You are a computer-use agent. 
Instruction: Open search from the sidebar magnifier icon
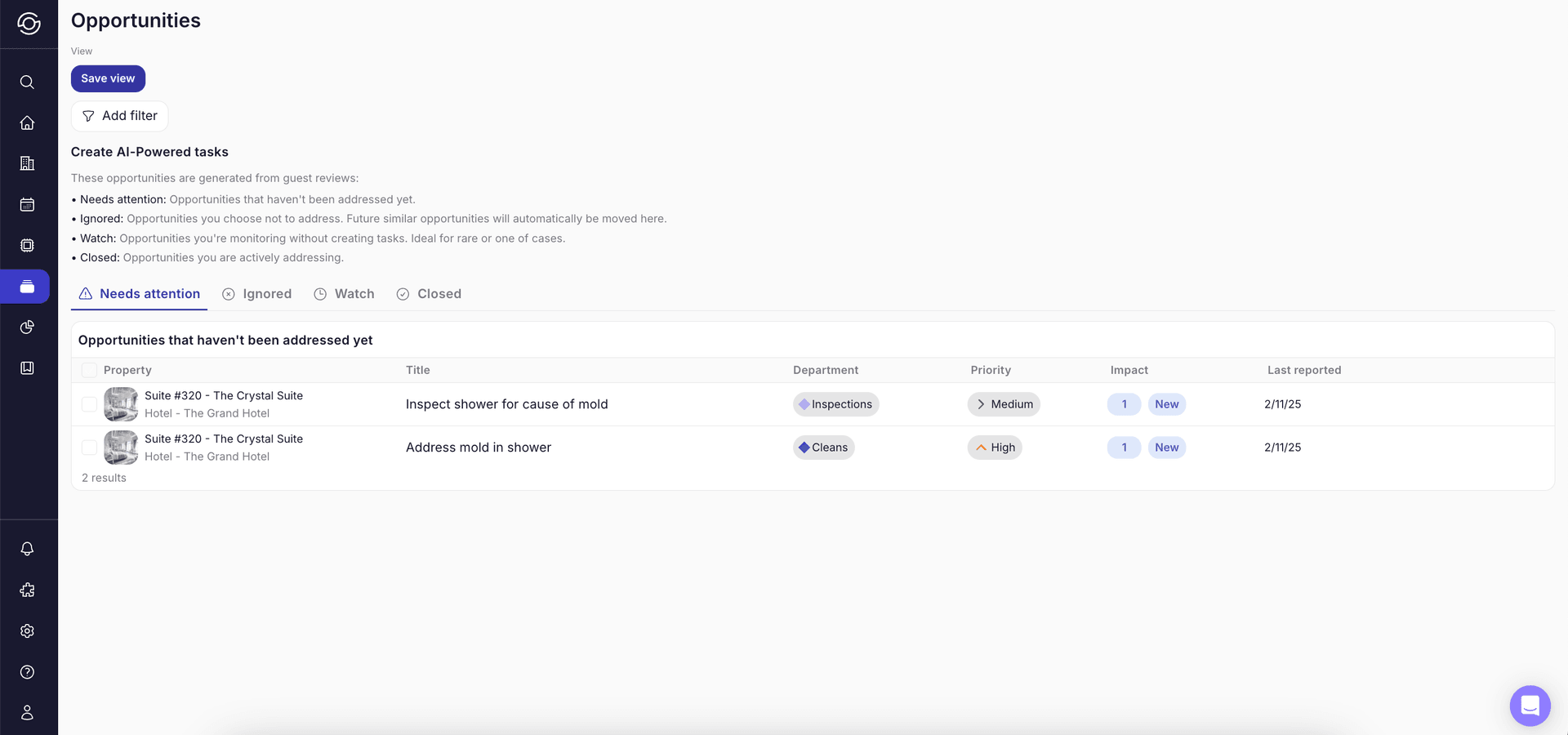27,82
